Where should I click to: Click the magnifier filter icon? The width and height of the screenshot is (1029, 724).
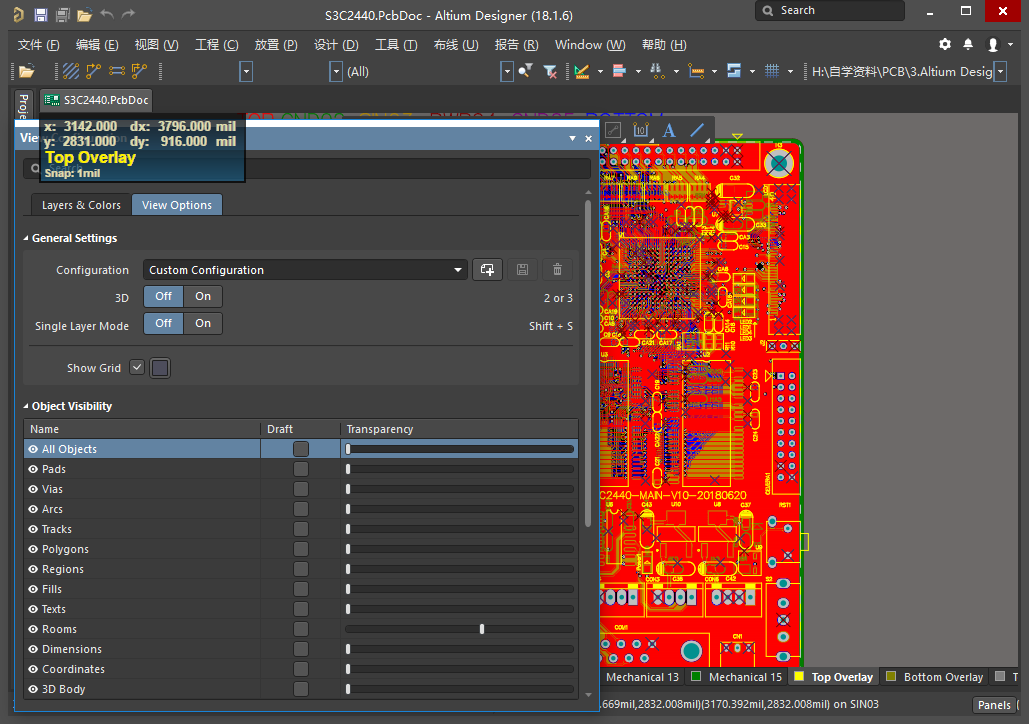[x=525, y=71]
